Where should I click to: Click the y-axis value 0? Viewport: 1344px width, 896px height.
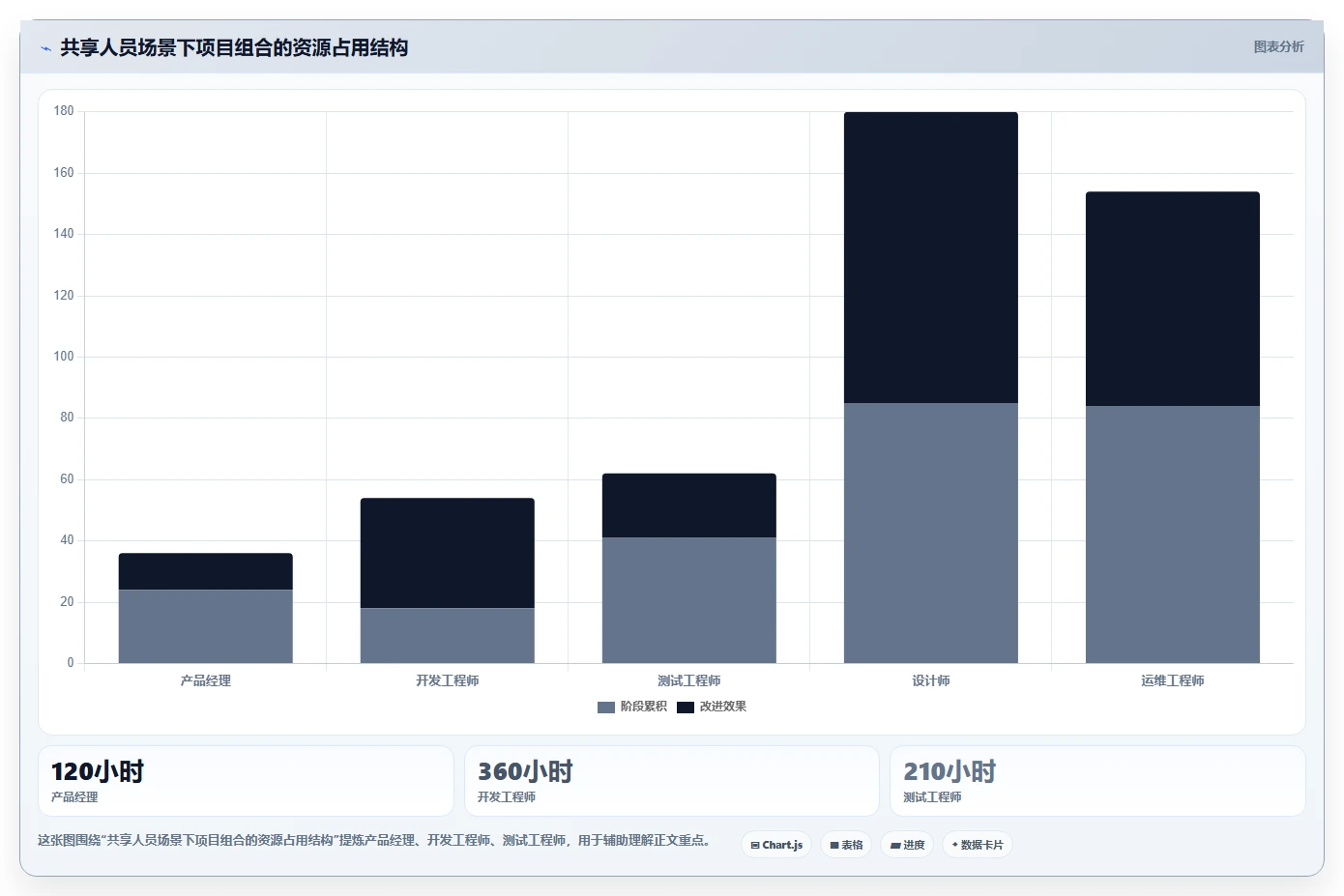click(x=71, y=663)
